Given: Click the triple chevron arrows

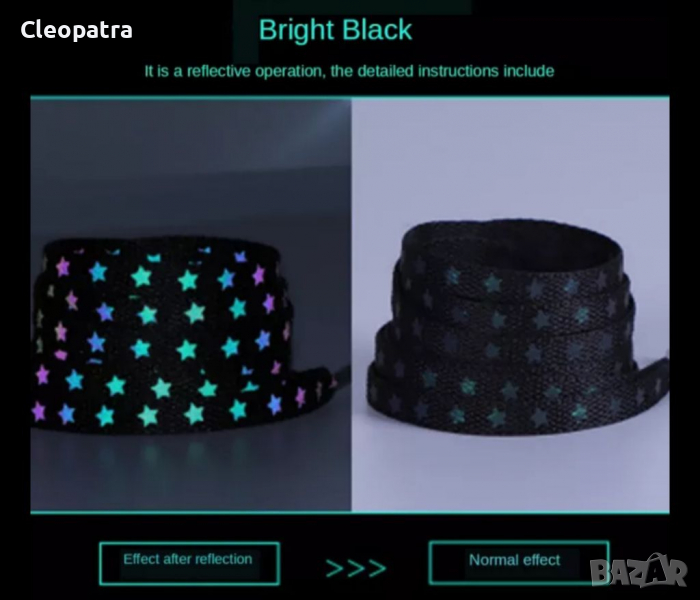Looking at the screenshot, I should (356, 568).
